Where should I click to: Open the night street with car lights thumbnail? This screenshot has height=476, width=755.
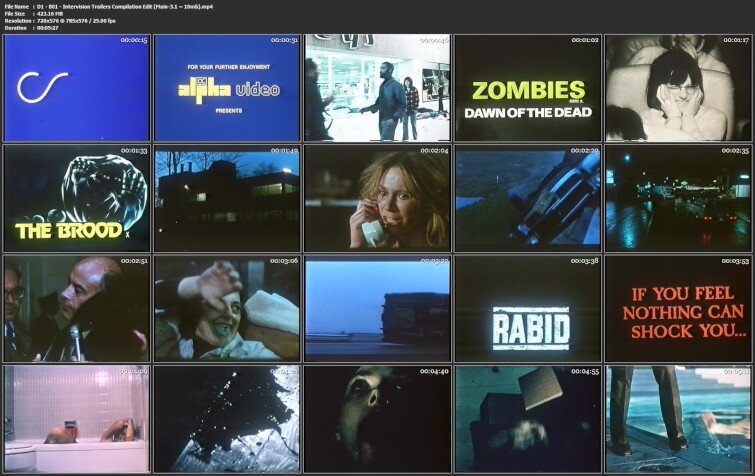pos(678,198)
